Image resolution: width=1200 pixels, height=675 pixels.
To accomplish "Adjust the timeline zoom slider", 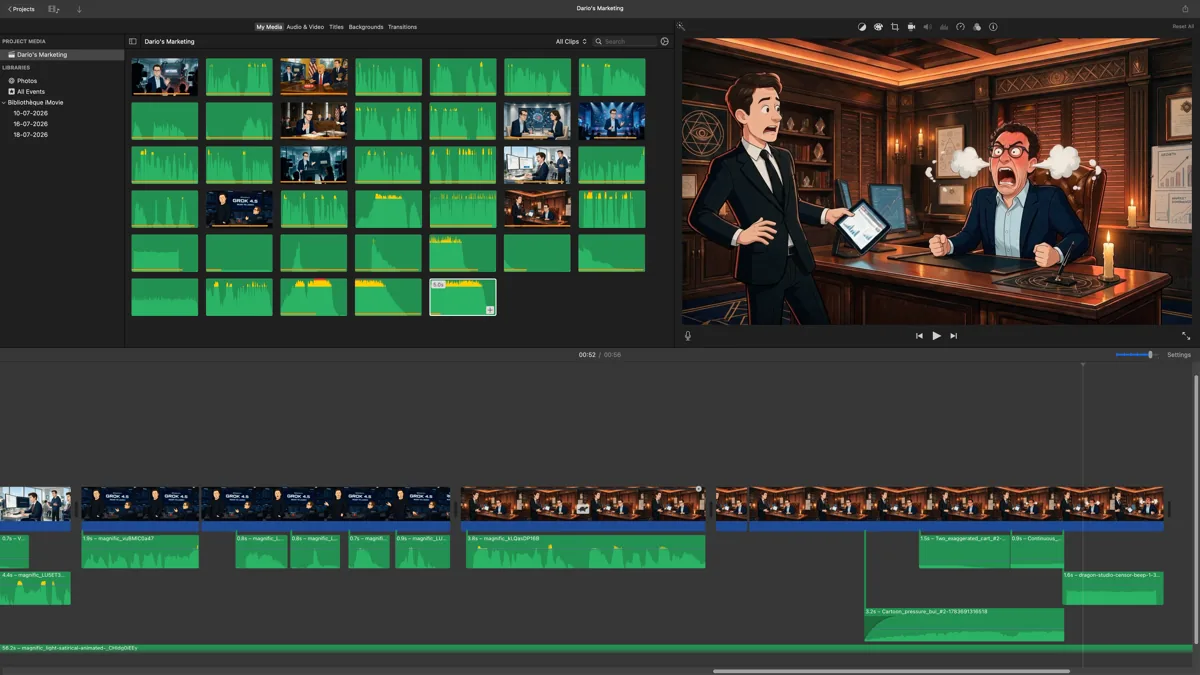I will tap(1150, 355).
